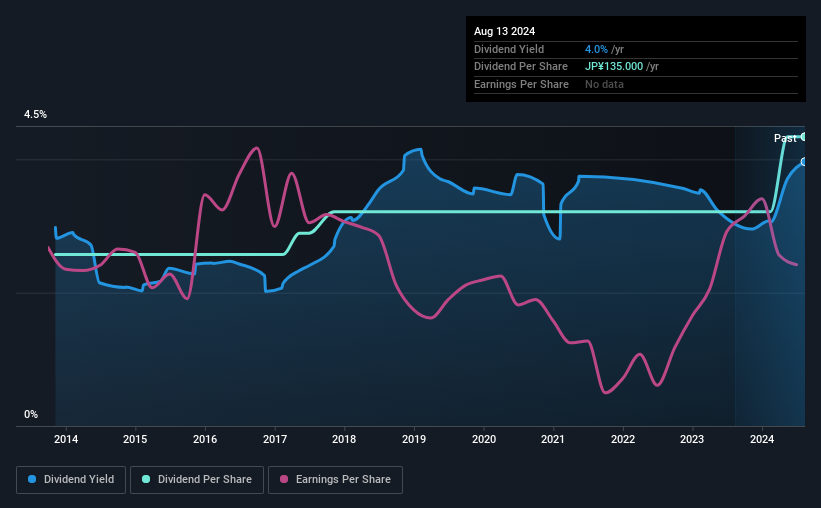This screenshot has height=508, width=821.
Task: Click the pink Earnings Per Share legend dot
Action: point(284,479)
